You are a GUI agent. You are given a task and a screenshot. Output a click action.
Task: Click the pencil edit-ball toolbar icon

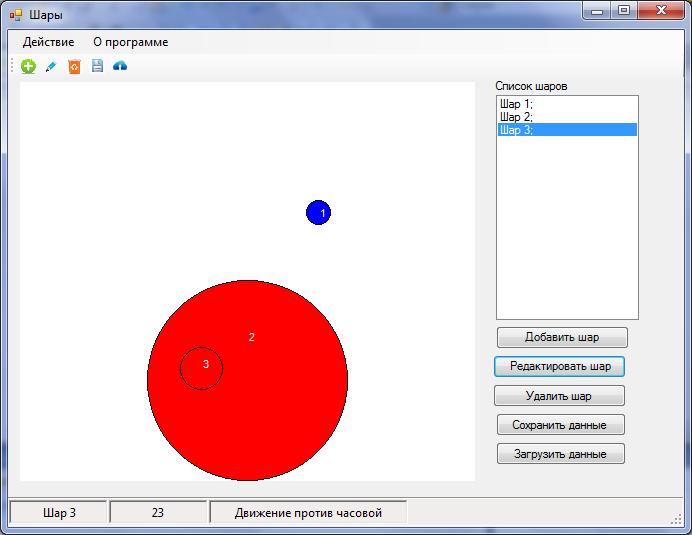(x=51, y=67)
